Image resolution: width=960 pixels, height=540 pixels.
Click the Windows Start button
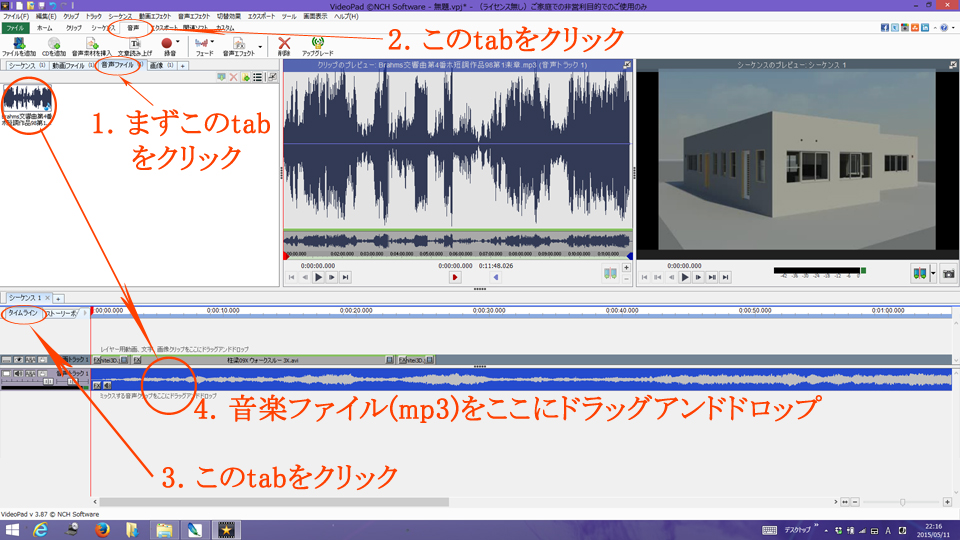12,530
